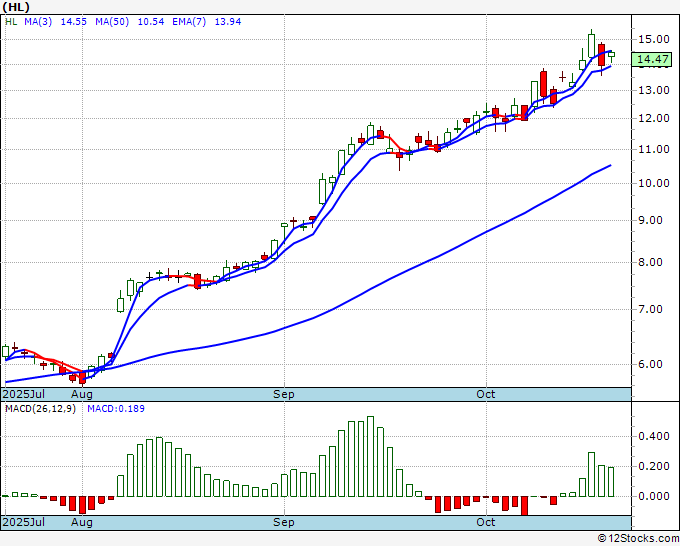Click the 12Stocks.com copyright link
Screen dimensions: 680x546
coord(638,539)
